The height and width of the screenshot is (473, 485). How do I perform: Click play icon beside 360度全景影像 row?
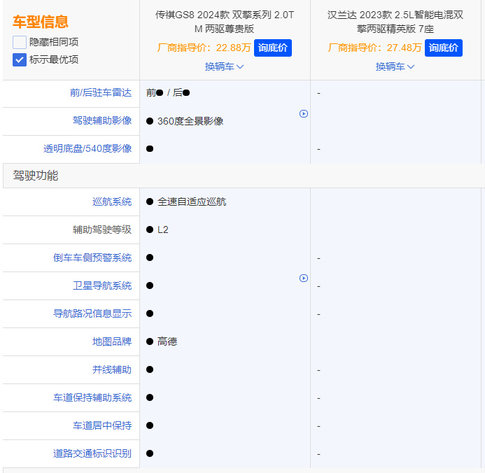click(x=303, y=114)
